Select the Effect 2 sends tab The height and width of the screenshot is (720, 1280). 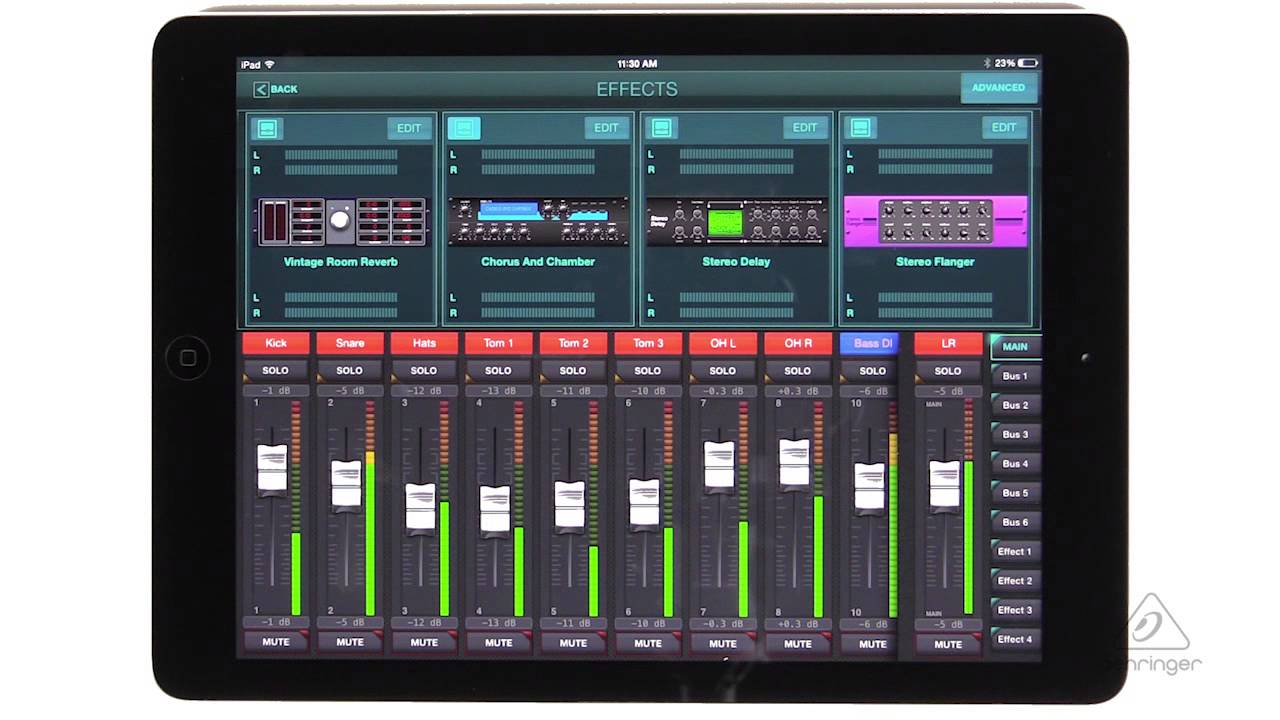(x=1015, y=580)
